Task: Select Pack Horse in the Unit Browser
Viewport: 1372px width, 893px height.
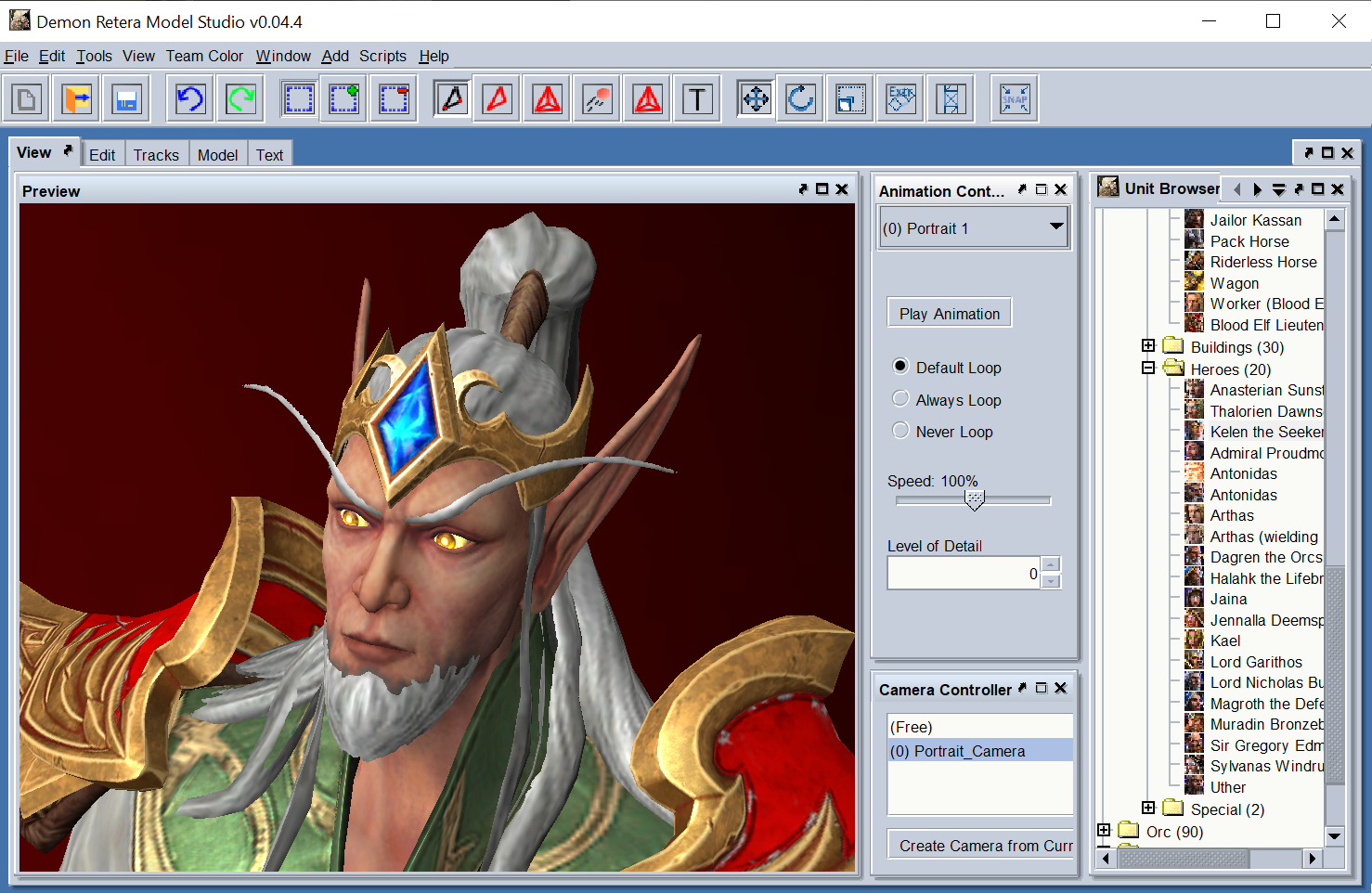Action: pos(1249,241)
